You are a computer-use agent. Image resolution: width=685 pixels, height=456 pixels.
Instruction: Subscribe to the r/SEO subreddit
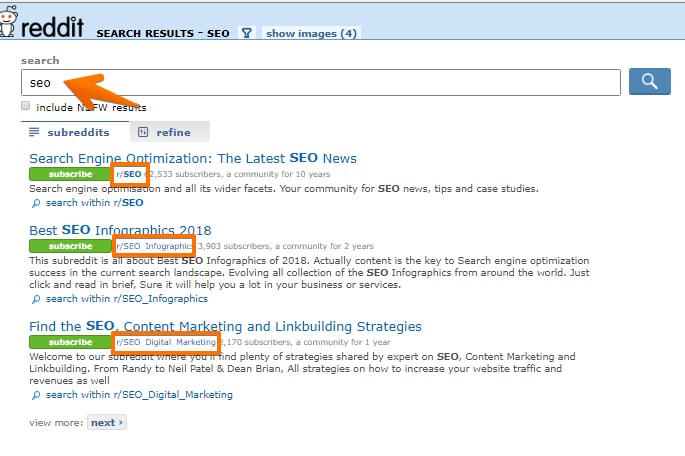coord(69,174)
